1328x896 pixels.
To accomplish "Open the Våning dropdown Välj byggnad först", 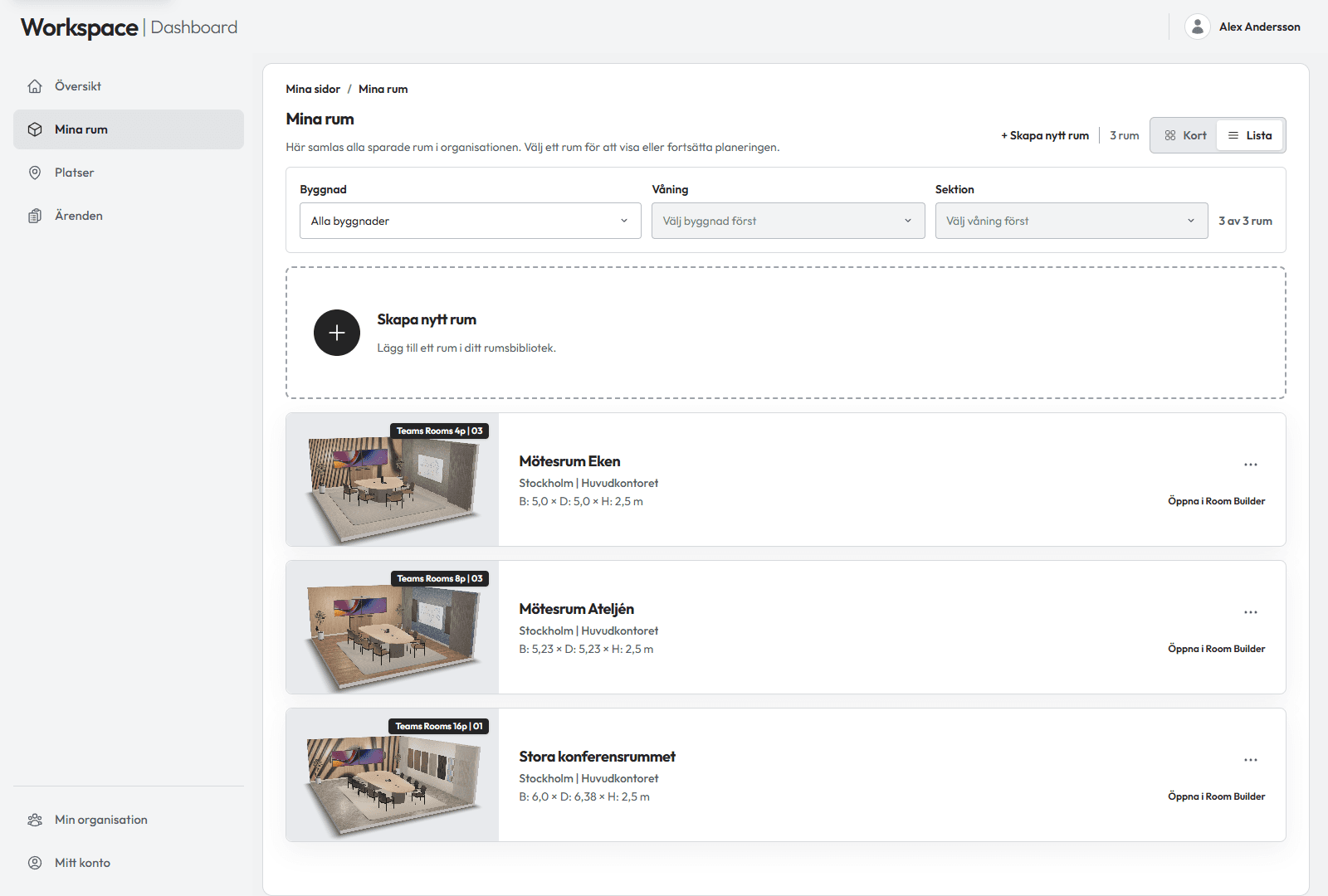I will [788, 221].
